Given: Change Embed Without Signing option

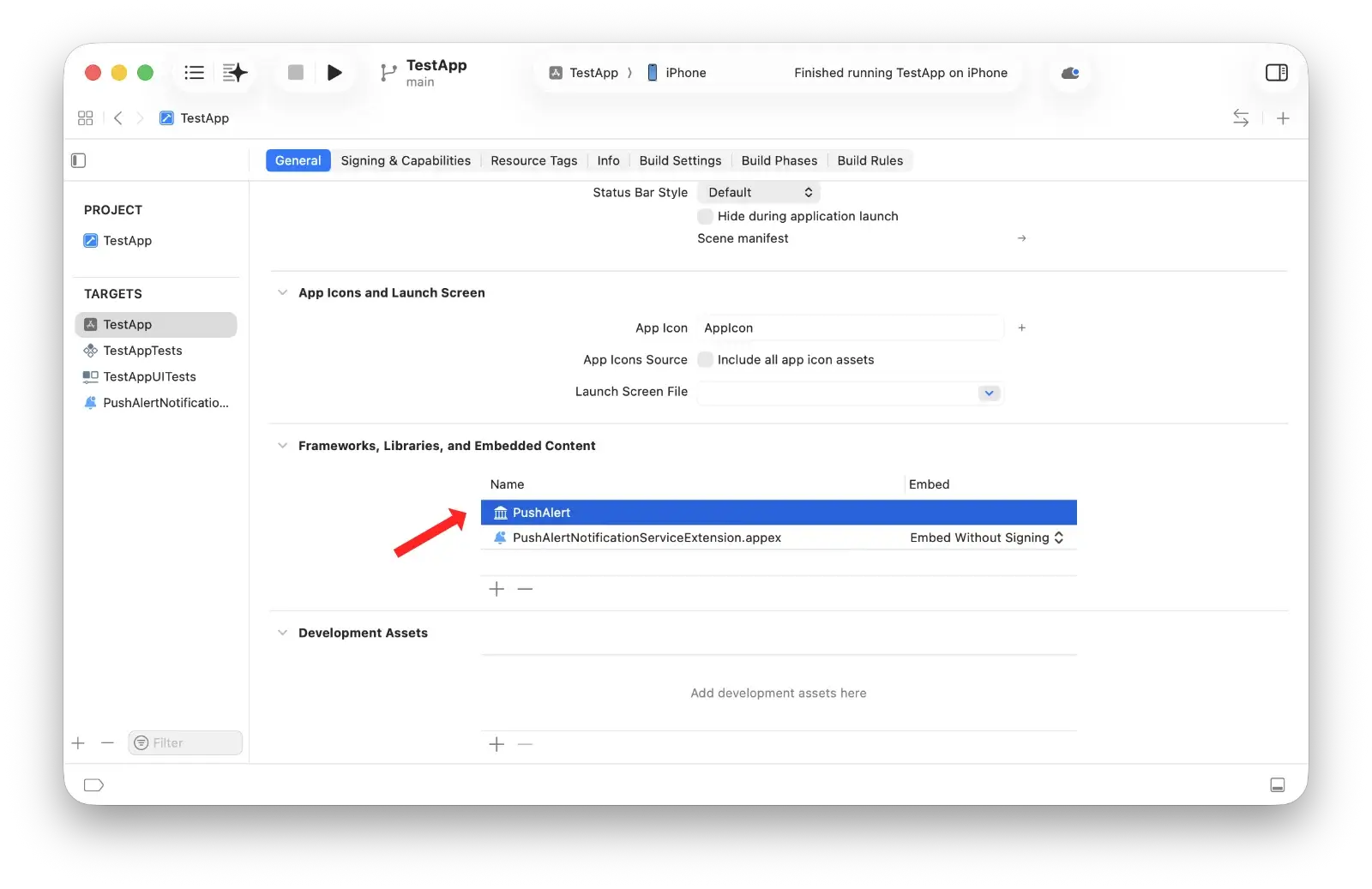Looking at the screenshot, I should pyautogui.click(x=986, y=538).
